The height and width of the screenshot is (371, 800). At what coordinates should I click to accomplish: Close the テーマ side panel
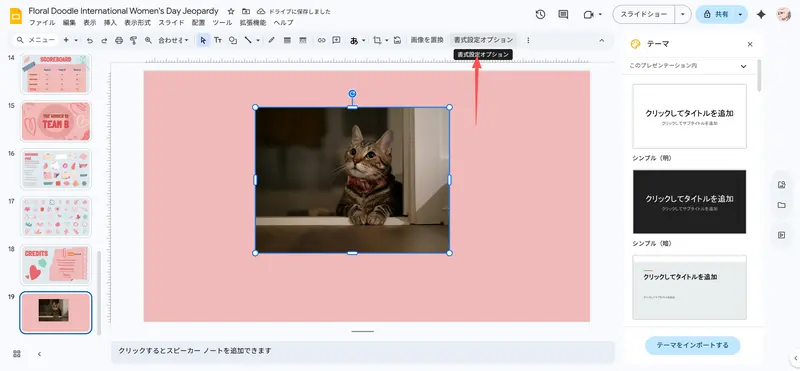[750, 44]
